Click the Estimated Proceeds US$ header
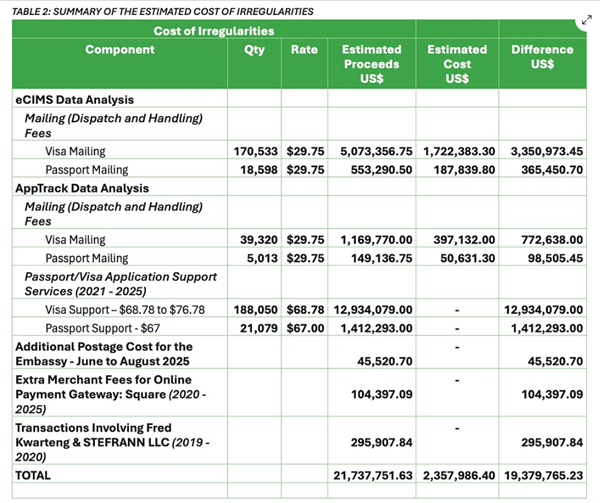 pyautogui.click(x=372, y=64)
